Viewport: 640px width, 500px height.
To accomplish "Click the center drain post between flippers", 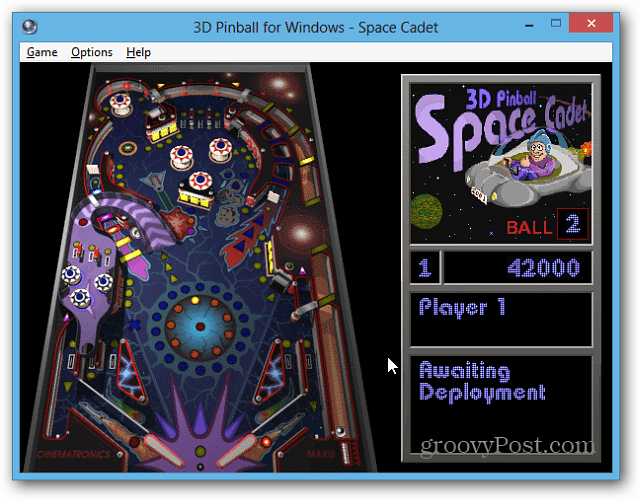I will [x=200, y=467].
